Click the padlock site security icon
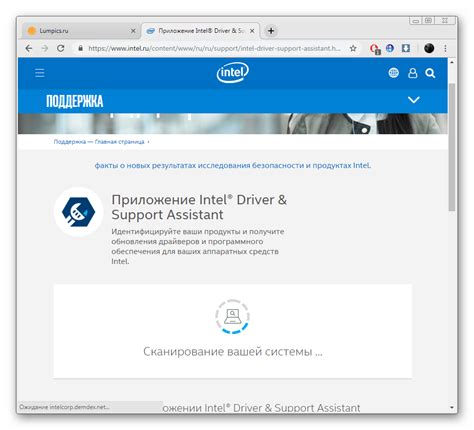The width and height of the screenshot is (474, 430). click(x=80, y=48)
